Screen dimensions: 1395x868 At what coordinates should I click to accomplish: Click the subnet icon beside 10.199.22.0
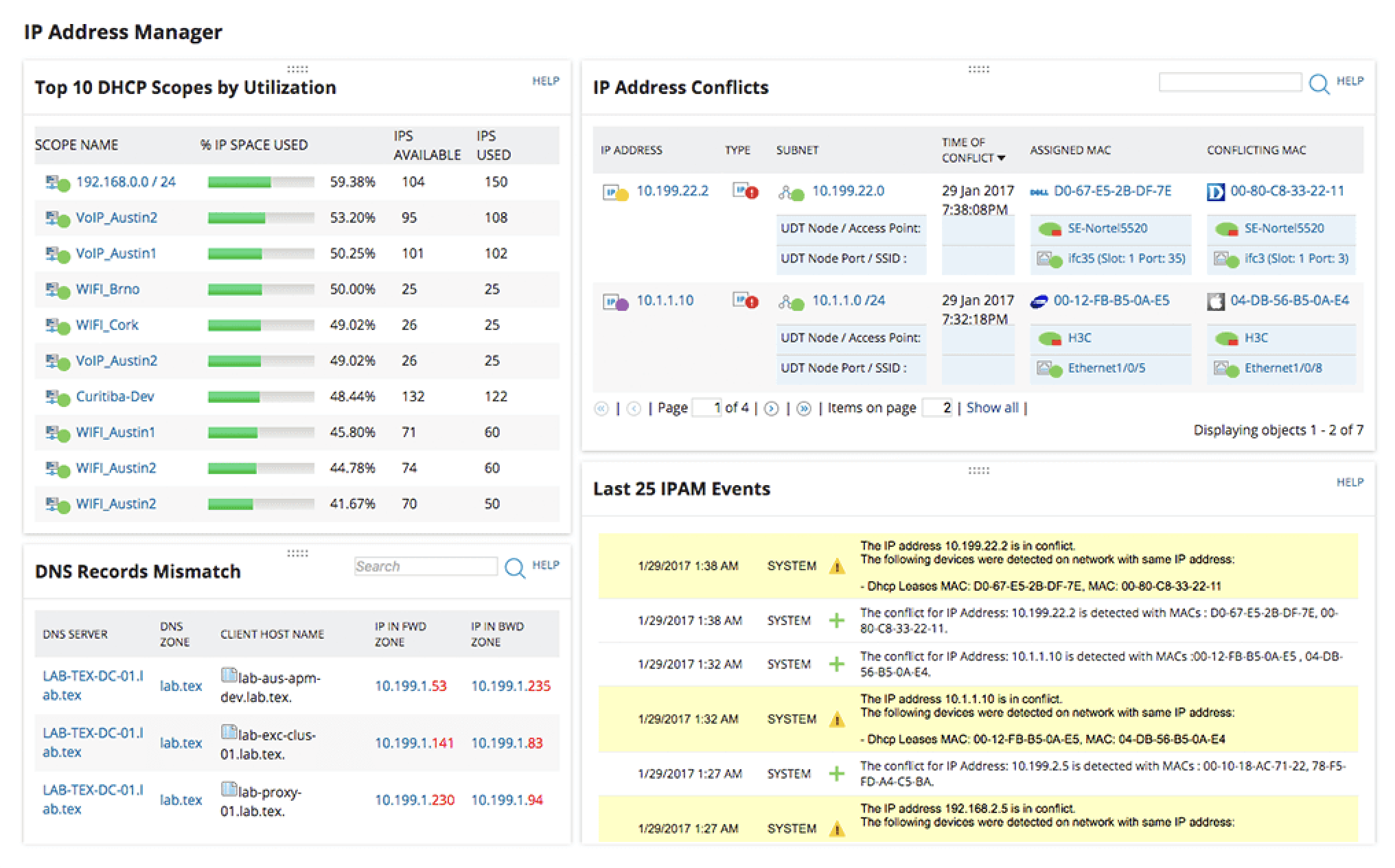(x=792, y=193)
